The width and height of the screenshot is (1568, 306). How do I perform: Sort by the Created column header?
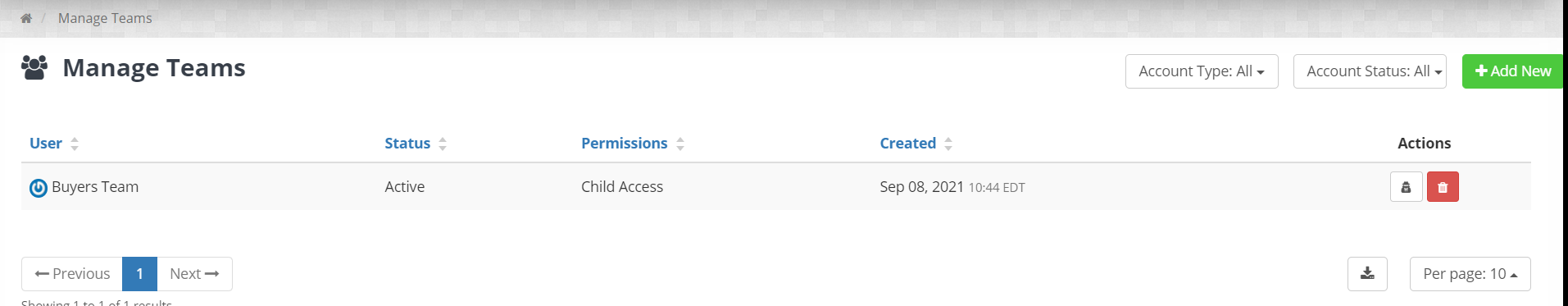coord(907,144)
